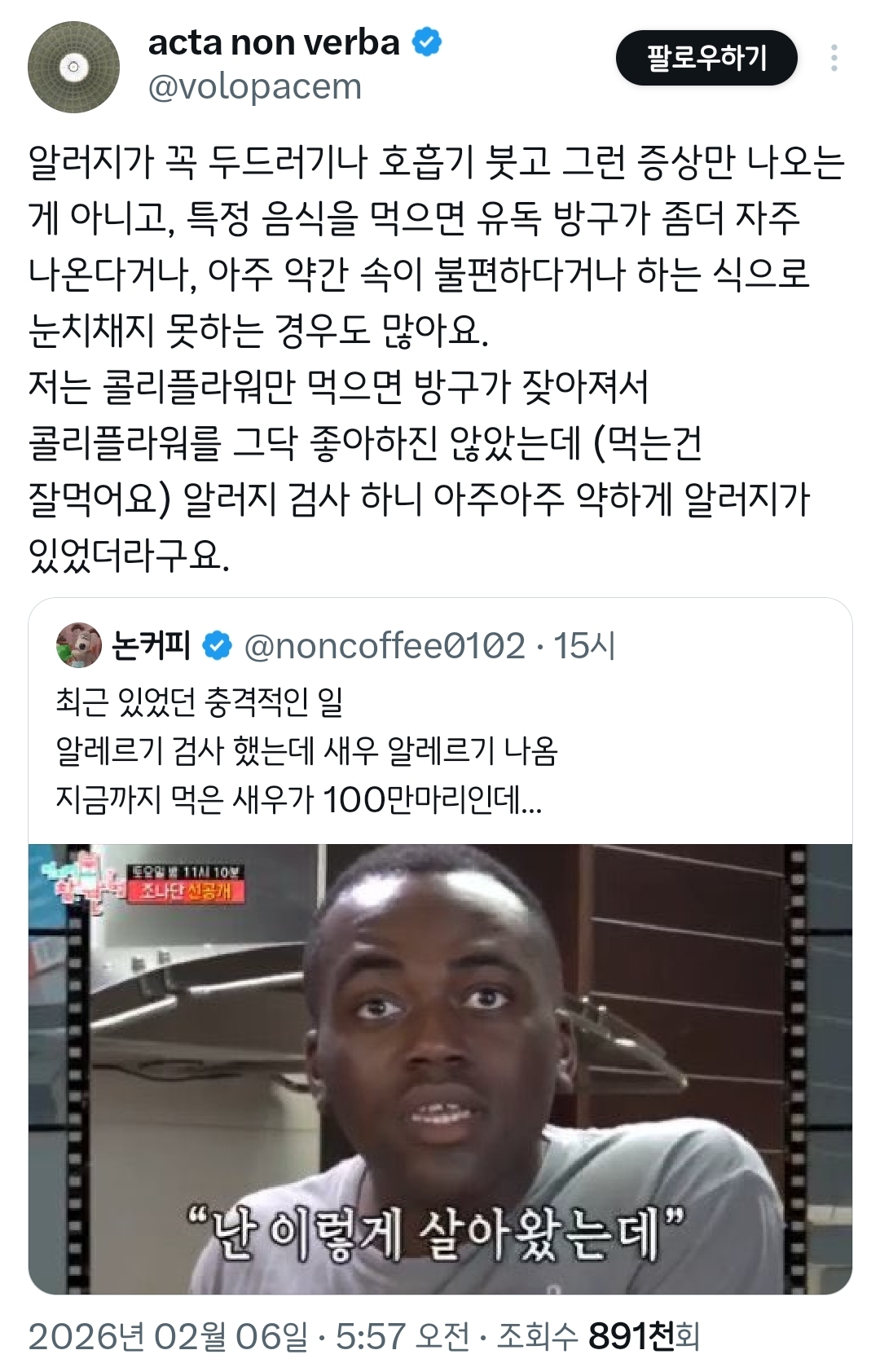
Task: Click the 2026년 02월 06일 date stamp
Action: pos(168,1337)
